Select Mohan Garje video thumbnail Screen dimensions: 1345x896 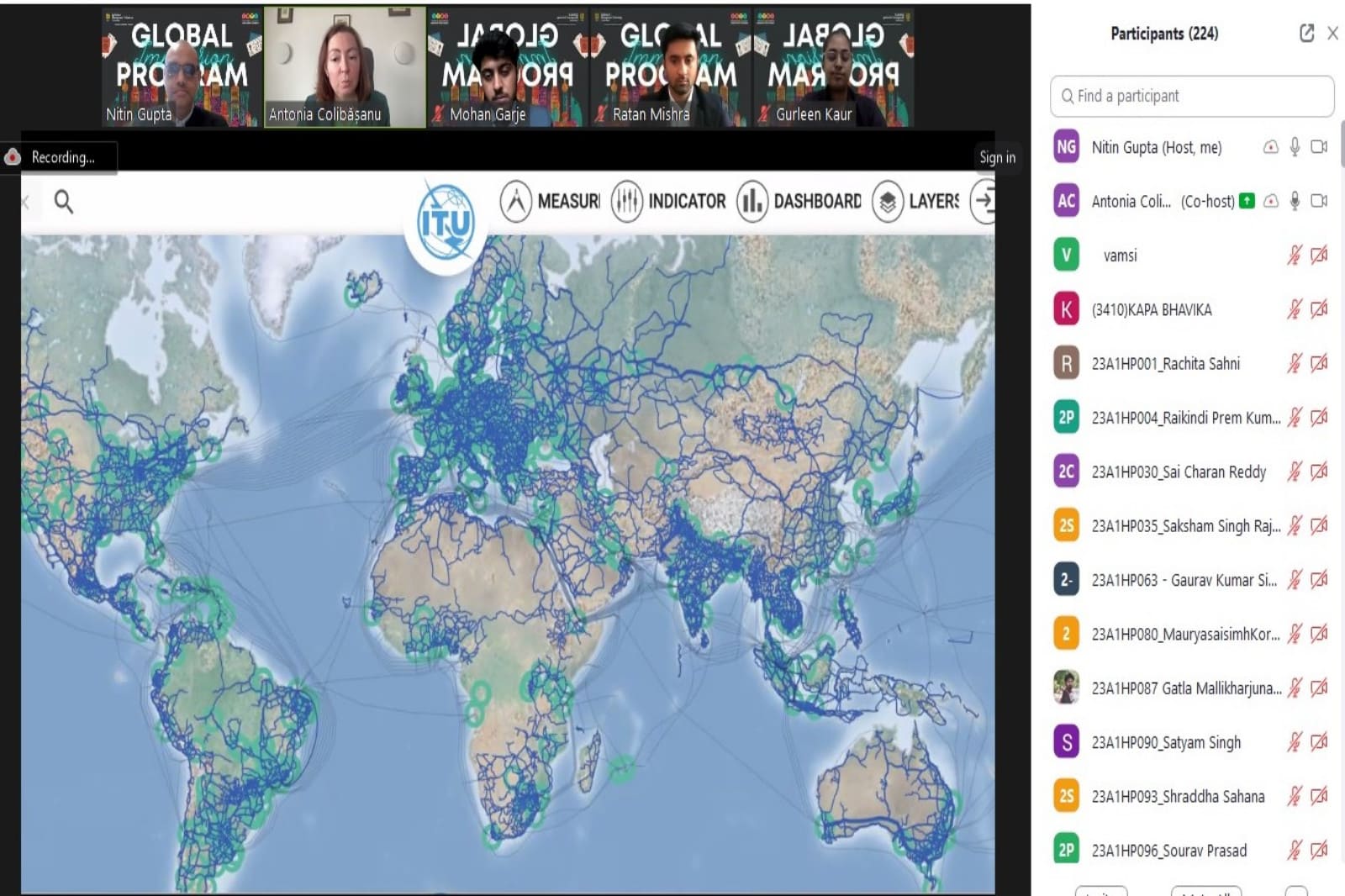point(508,67)
